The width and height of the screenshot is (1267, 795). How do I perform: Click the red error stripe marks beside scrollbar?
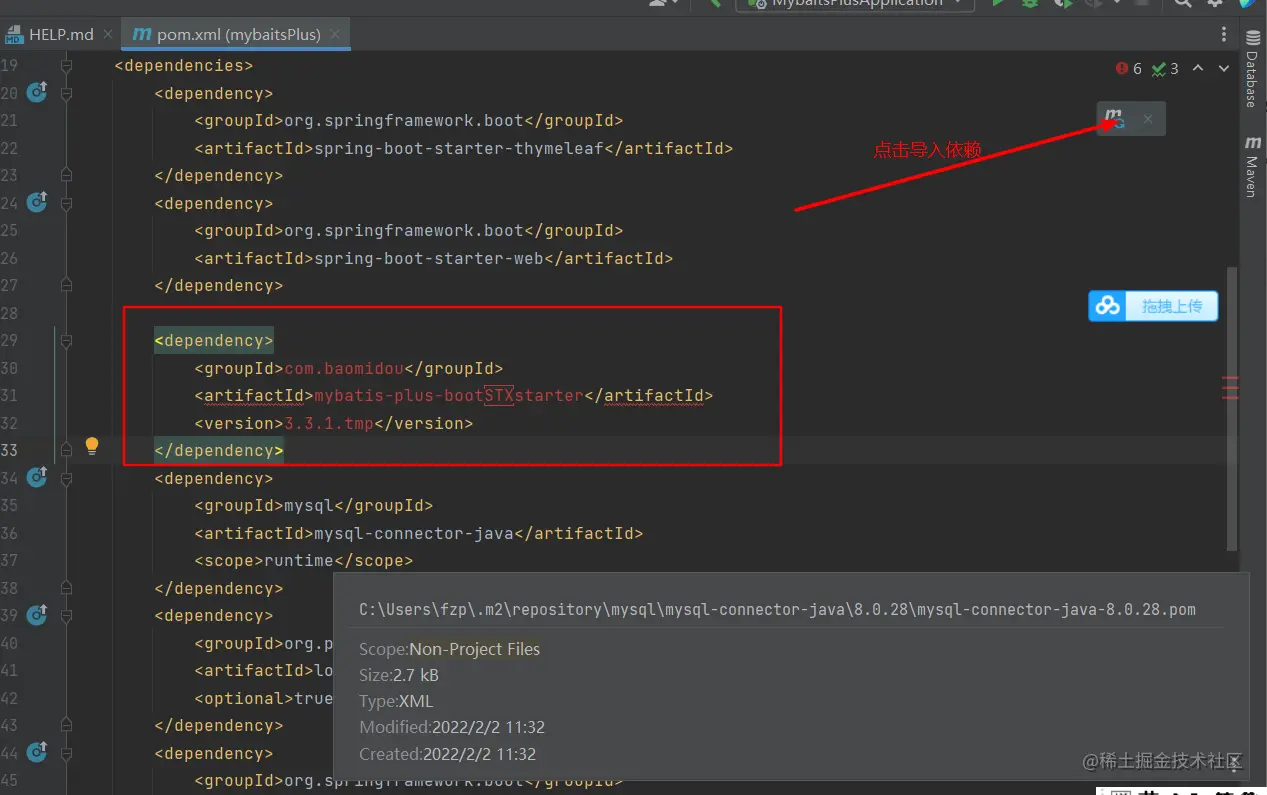click(1231, 388)
